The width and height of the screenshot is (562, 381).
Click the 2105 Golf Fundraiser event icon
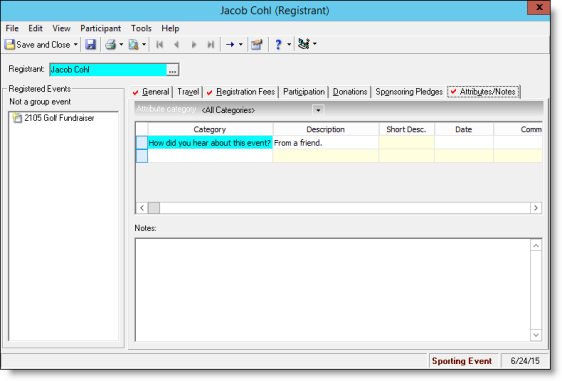click(17, 118)
